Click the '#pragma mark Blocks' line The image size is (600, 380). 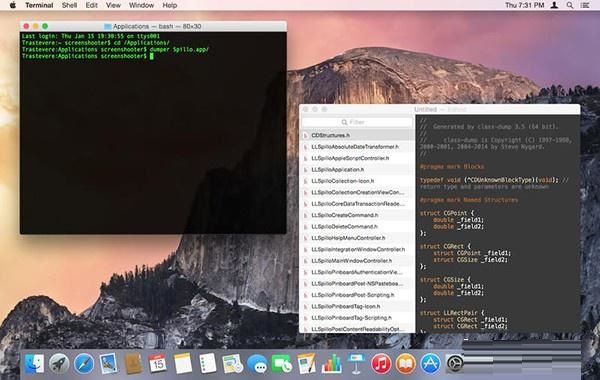tap(452, 166)
